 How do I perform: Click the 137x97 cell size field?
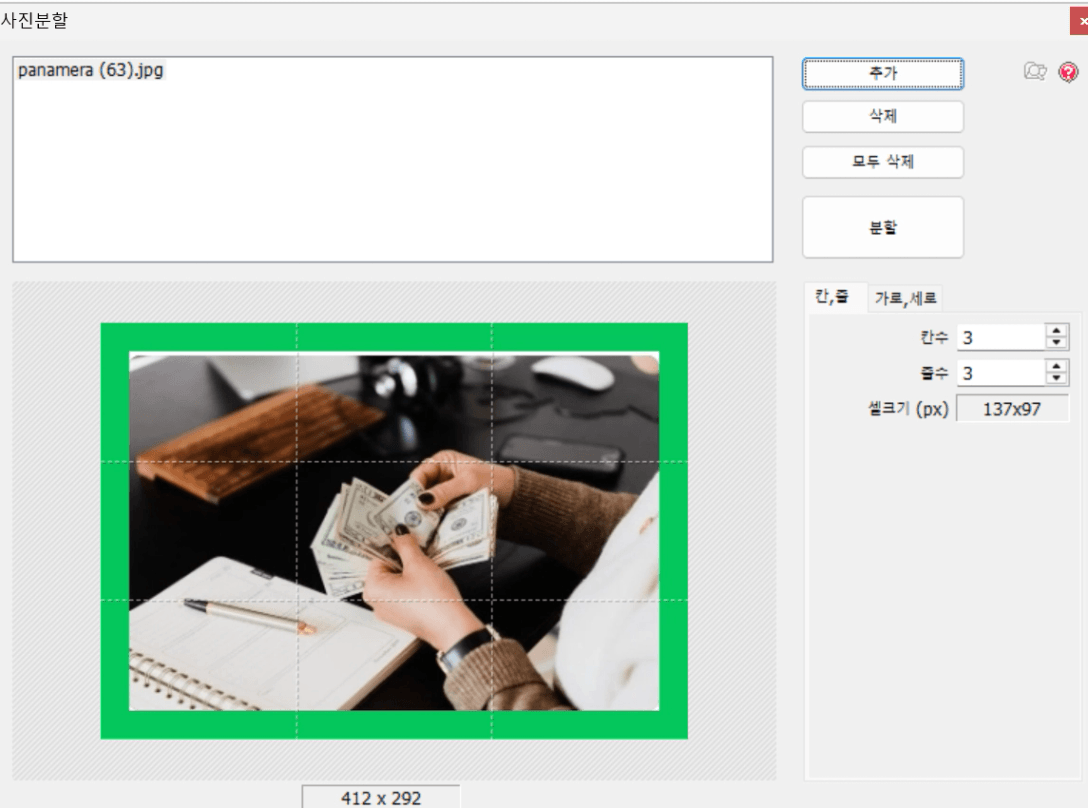[x=1012, y=409]
